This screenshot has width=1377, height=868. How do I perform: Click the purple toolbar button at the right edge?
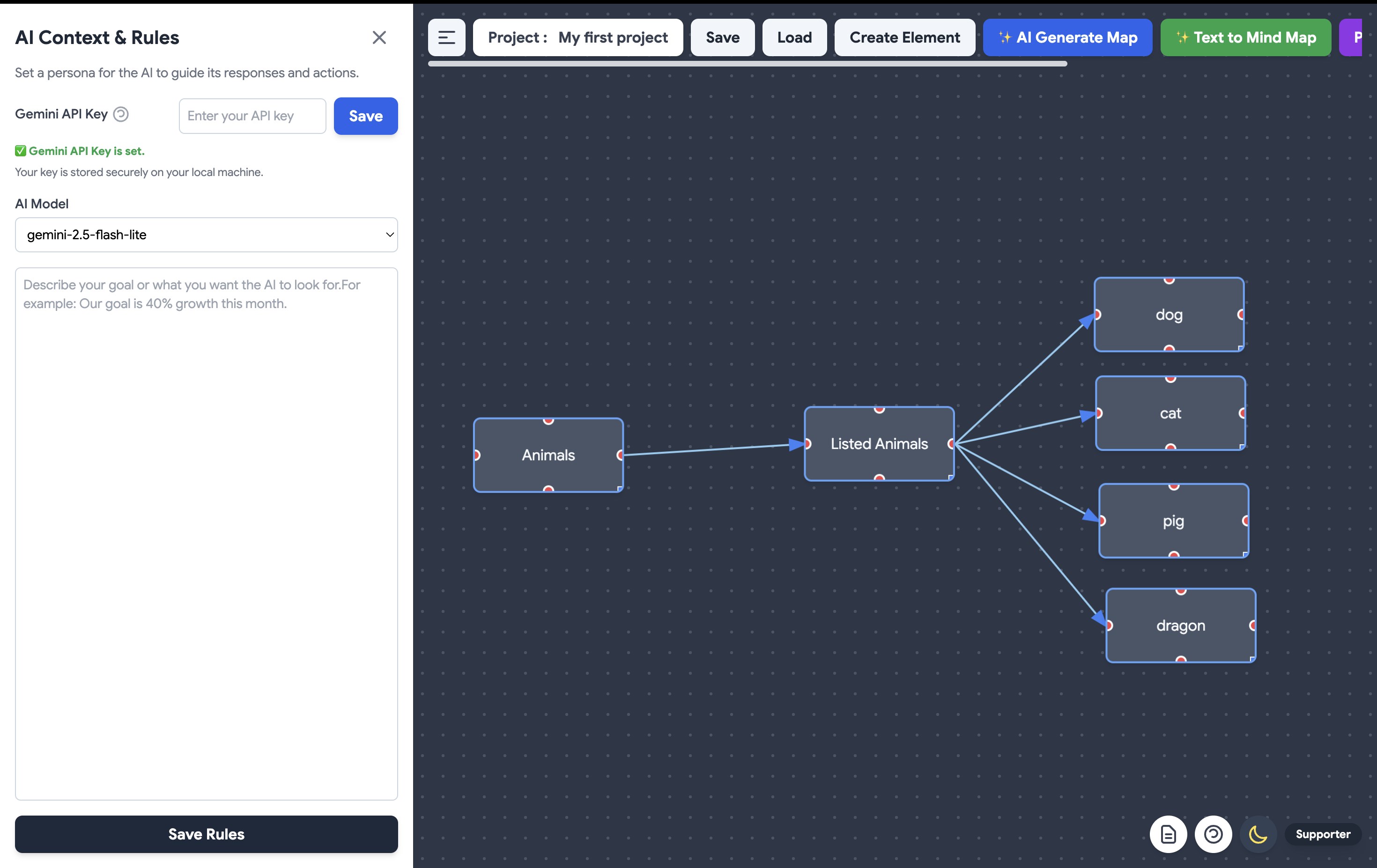(x=1352, y=38)
